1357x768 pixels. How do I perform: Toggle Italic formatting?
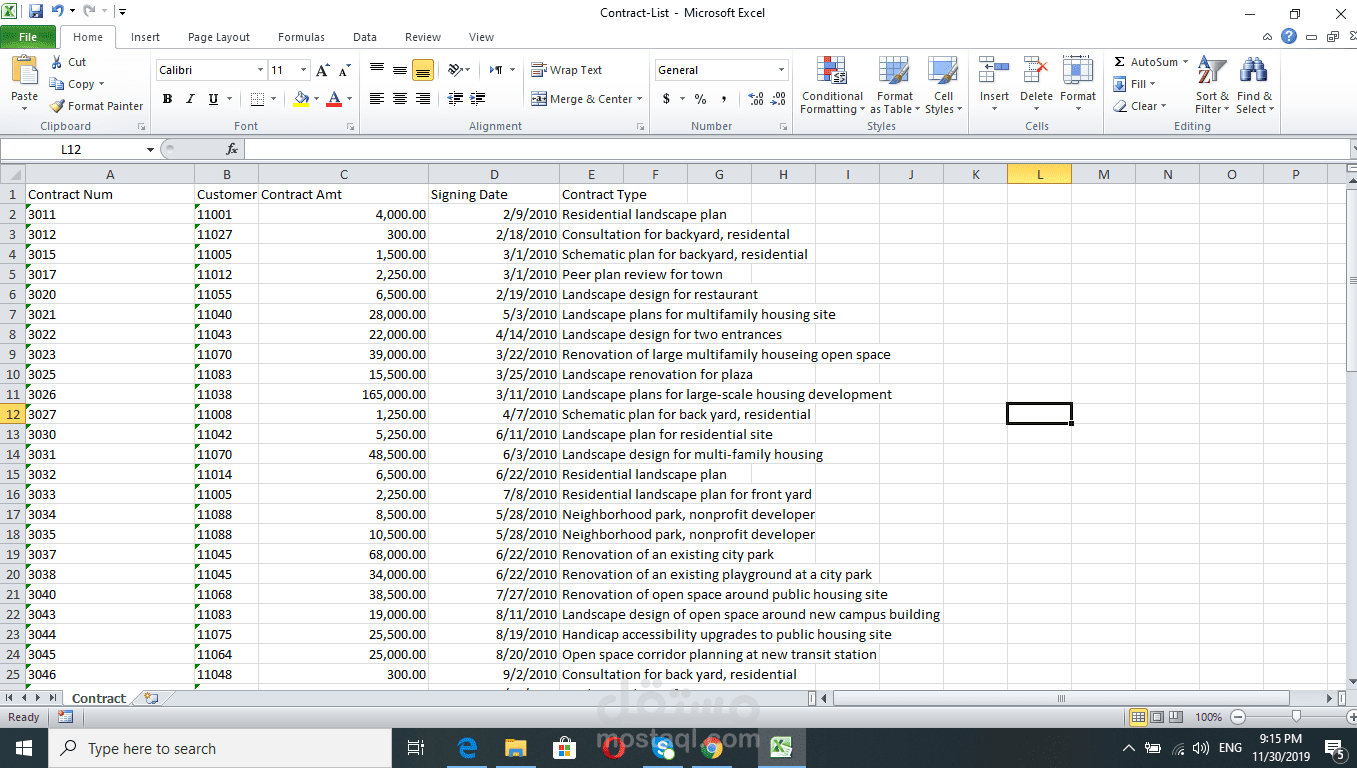click(x=190, y=99)
